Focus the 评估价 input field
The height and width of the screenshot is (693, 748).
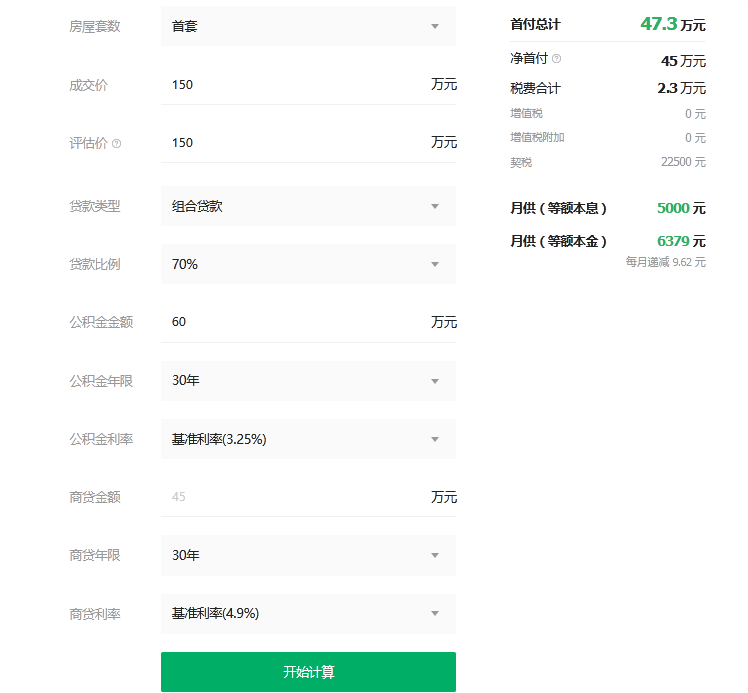click(295, 143)
